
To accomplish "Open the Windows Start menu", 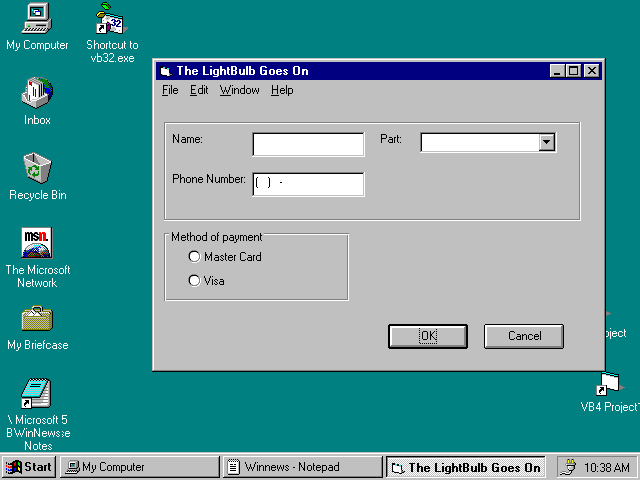I will pos(29,467).
